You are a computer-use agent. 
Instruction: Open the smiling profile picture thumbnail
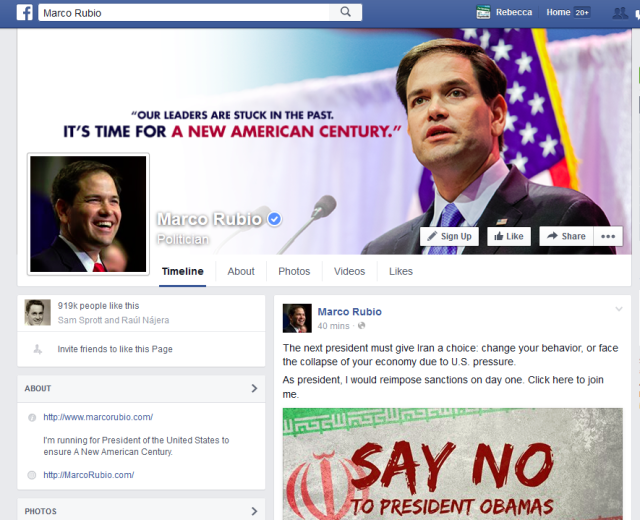(x=88, y=214)
